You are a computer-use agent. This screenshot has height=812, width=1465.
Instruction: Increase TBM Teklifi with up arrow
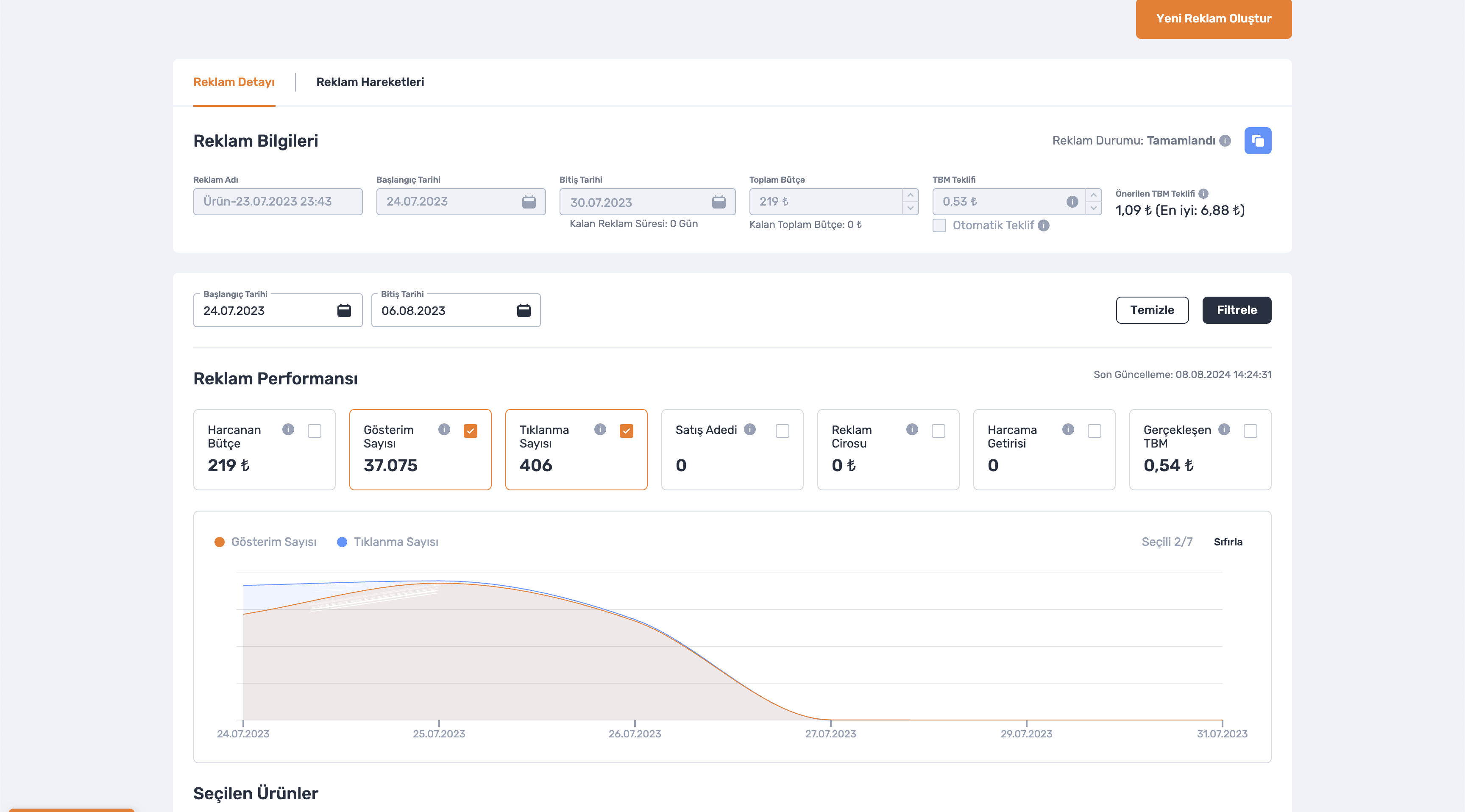click(x=1094, y=195)
